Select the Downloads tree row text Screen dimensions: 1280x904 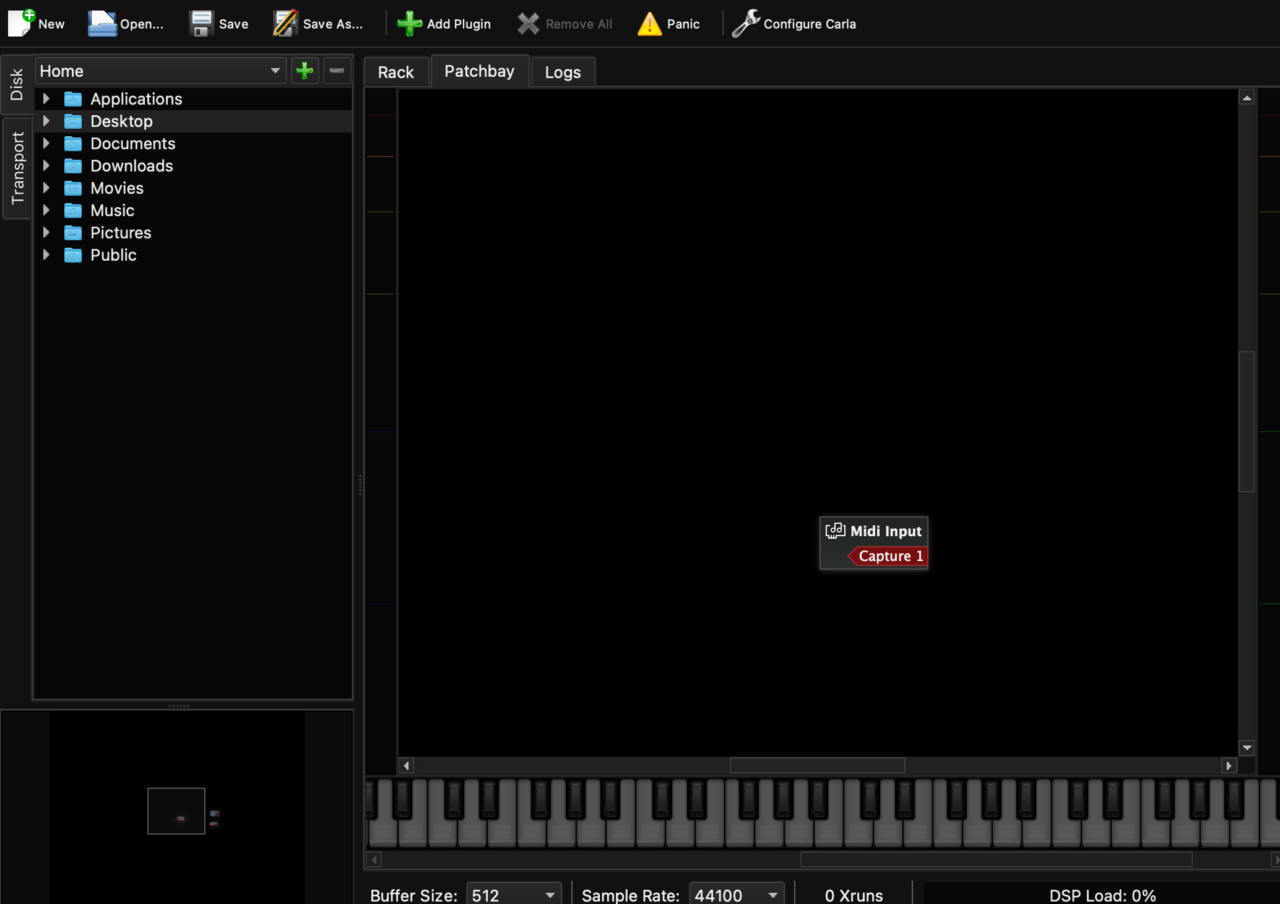(132, 166)
